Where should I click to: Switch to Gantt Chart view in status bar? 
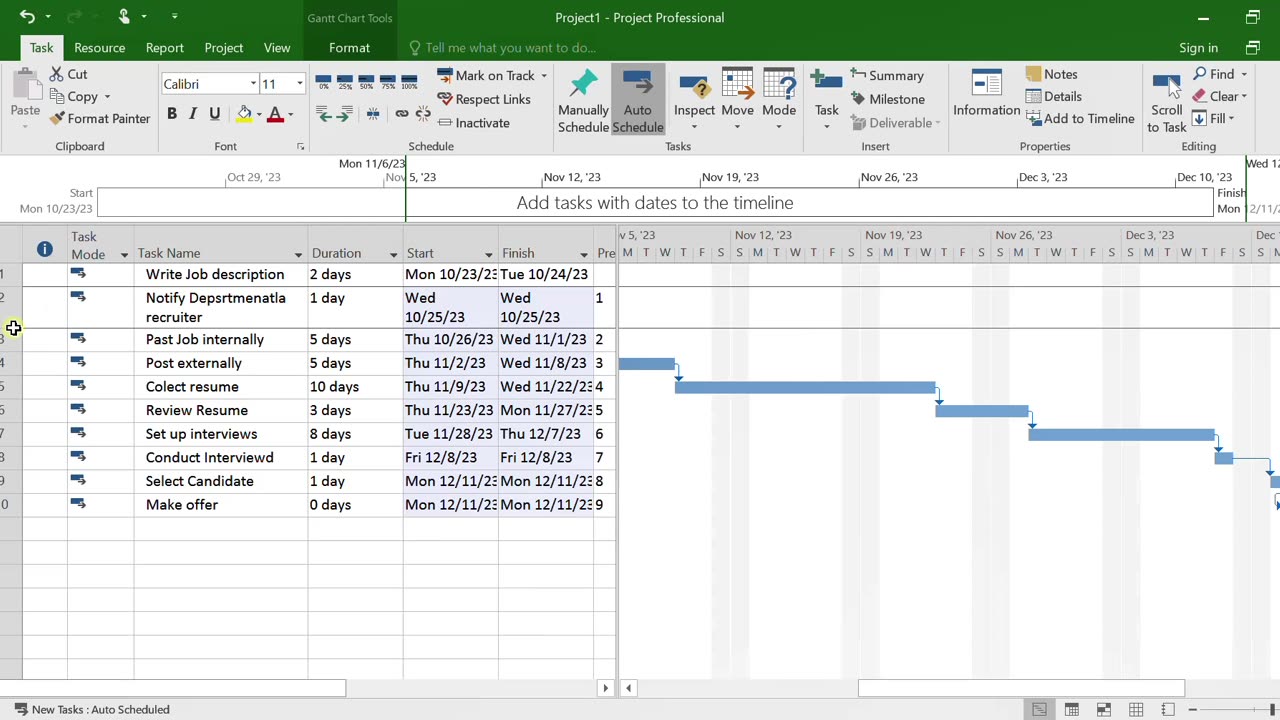1040,710
